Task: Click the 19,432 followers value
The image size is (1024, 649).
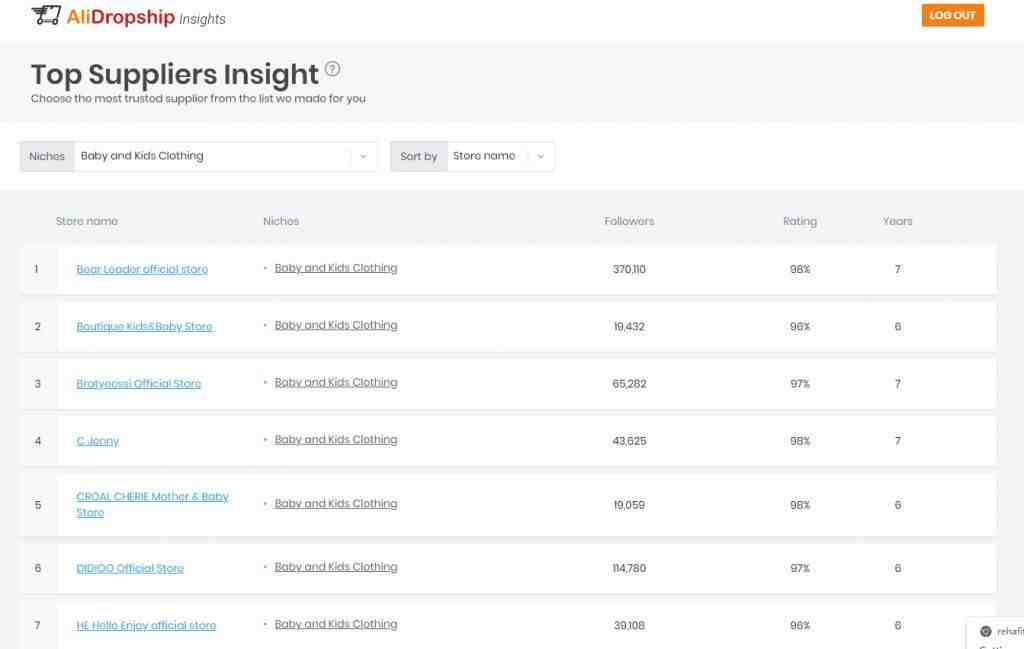Action: [629, 326]
